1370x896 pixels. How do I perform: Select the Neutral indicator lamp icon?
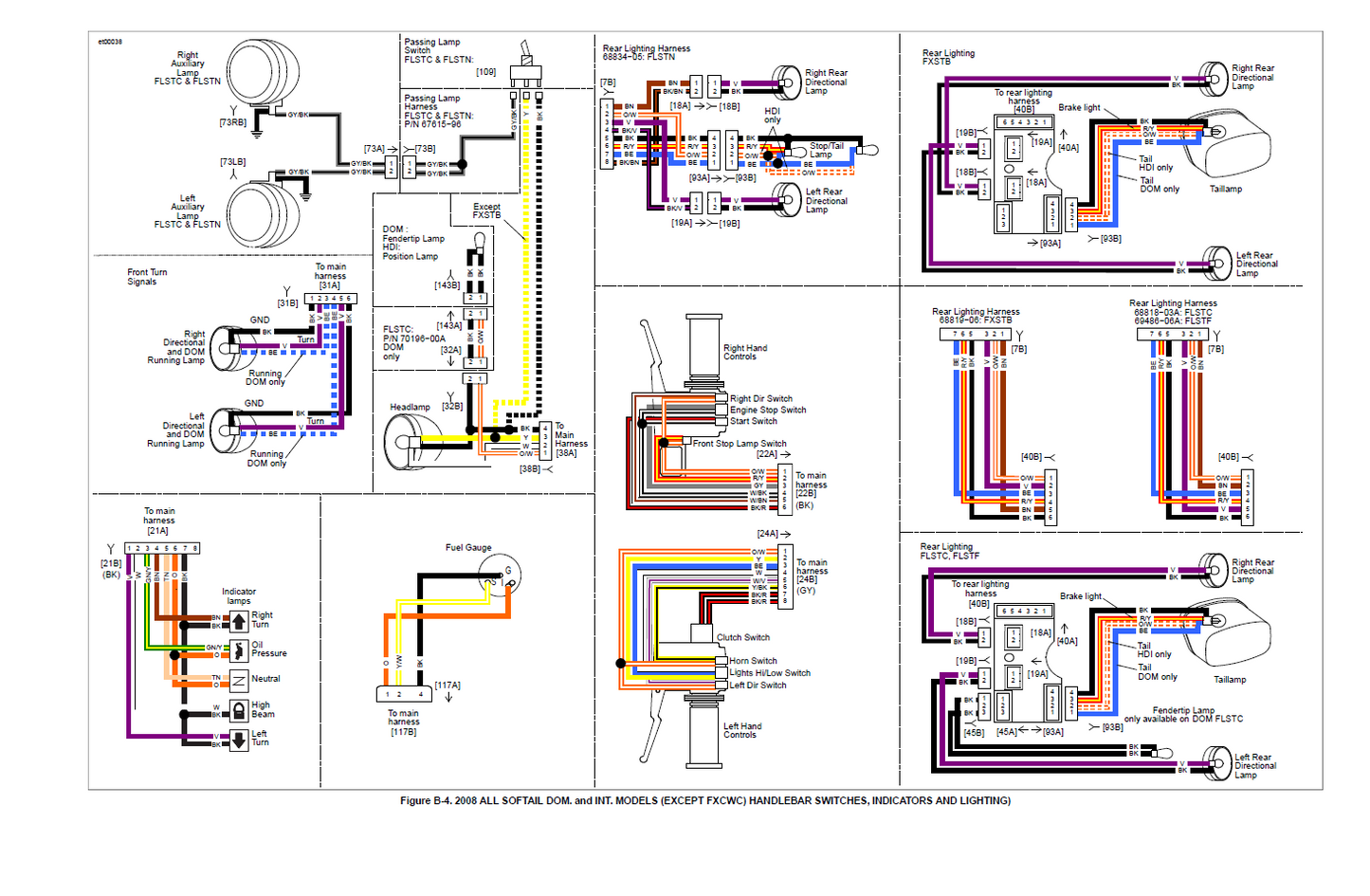pyautogui.click(x=239, y=679)
